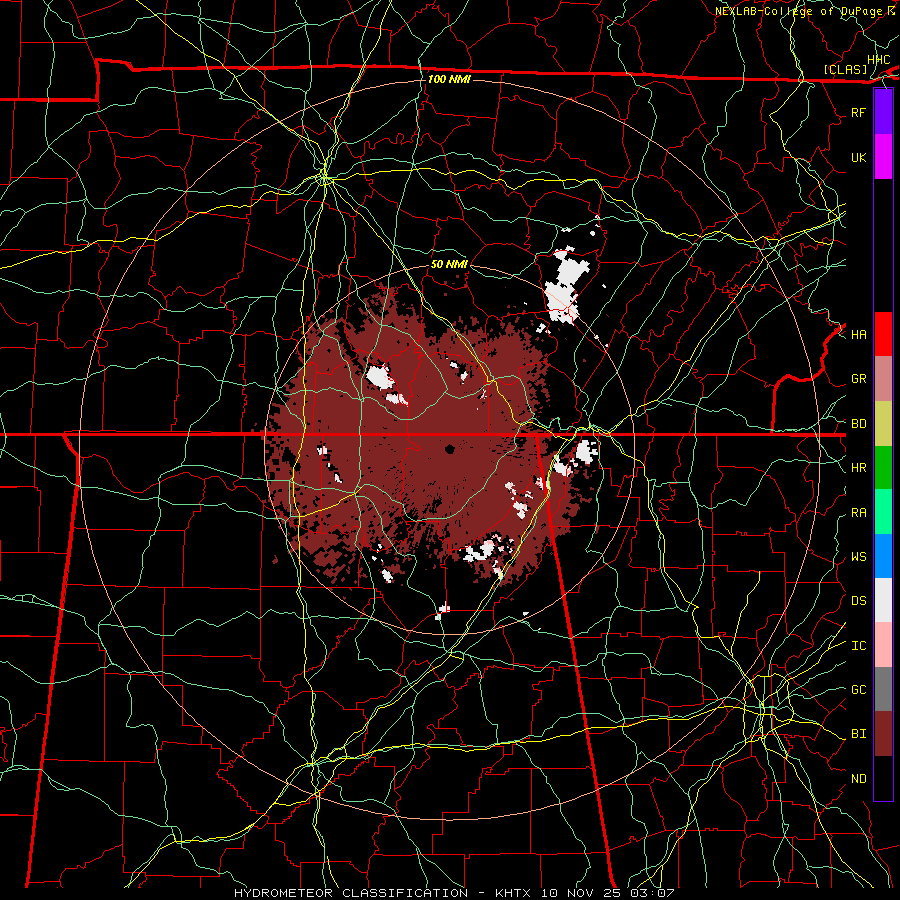Select the light pink IC legend swatch
900x900 pixels.
pyautogui.click(x=883, y=645)
